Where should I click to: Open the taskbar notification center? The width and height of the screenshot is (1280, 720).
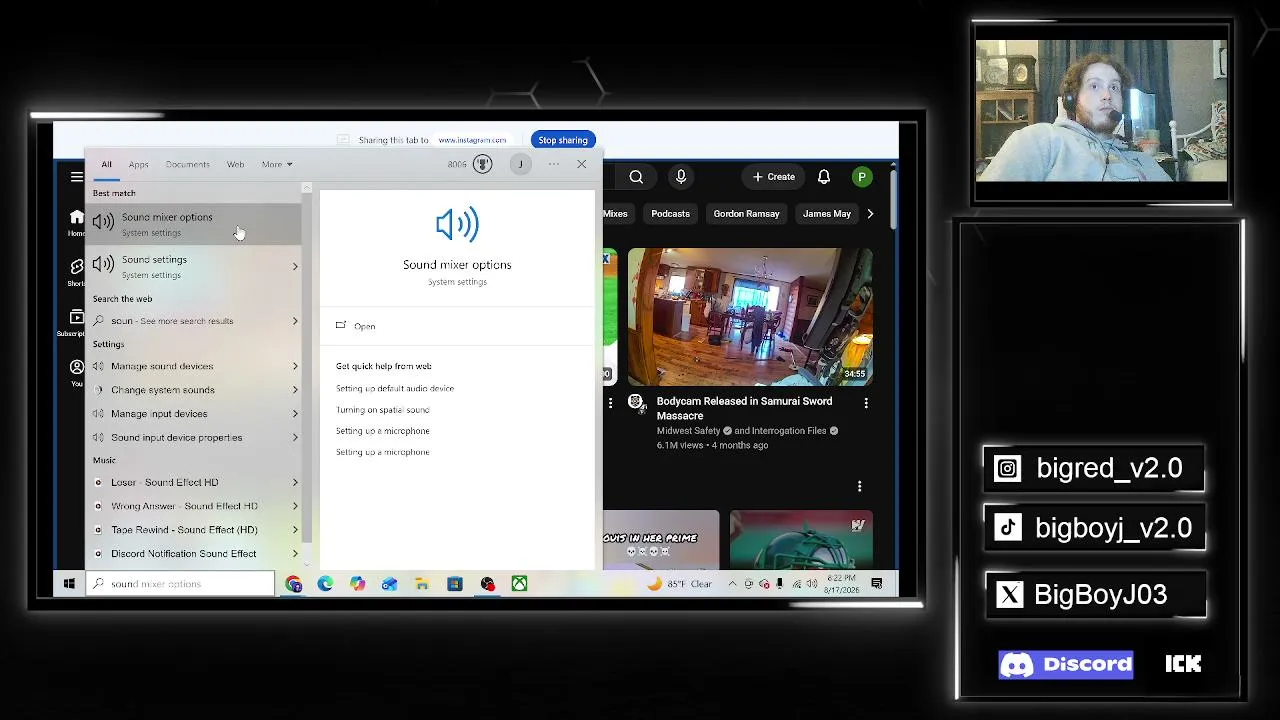(877, 584)
